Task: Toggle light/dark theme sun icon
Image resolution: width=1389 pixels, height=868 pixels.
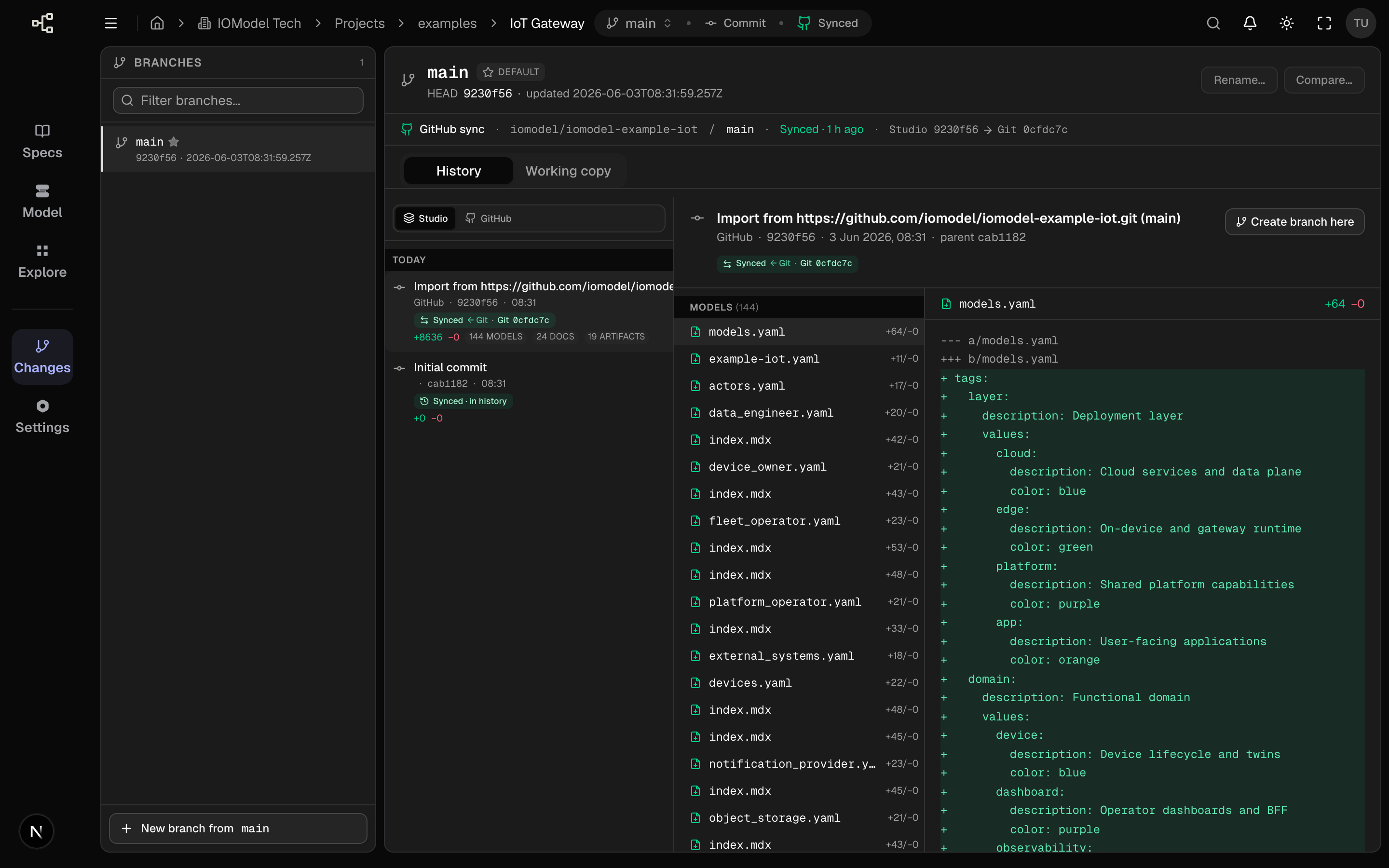Action: 1286,24
